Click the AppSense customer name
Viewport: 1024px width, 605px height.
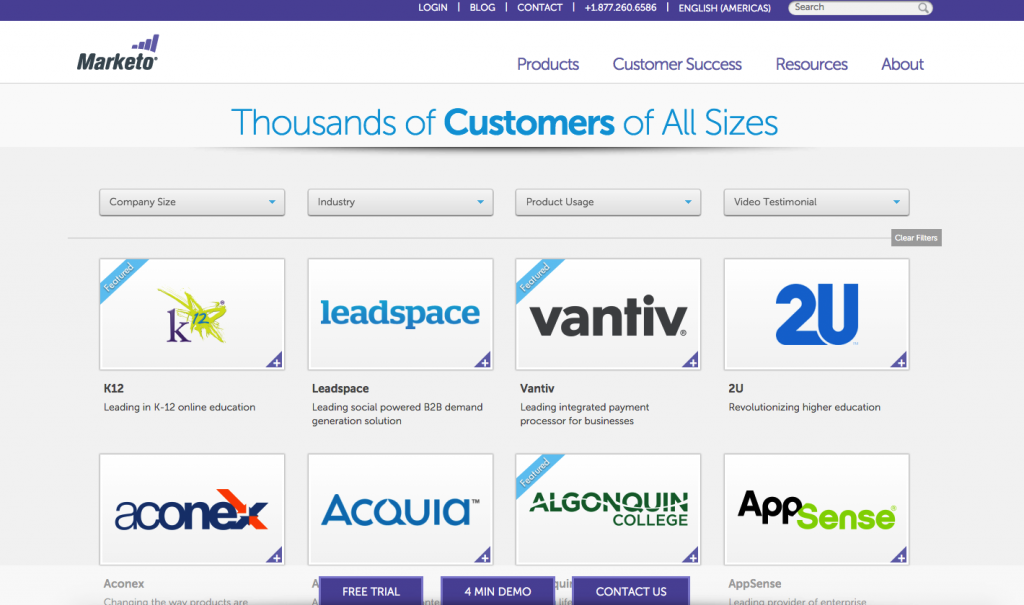tap(755, 583)
